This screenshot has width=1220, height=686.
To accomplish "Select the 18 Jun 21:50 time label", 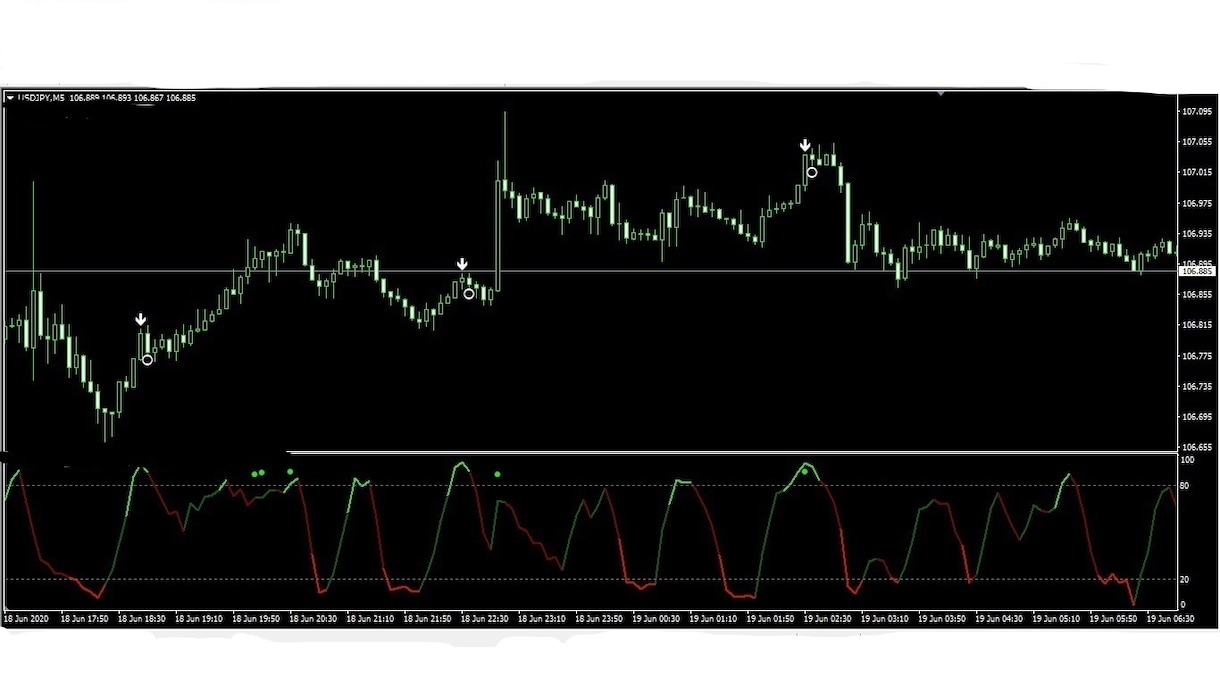I will (x=426, y=618).
